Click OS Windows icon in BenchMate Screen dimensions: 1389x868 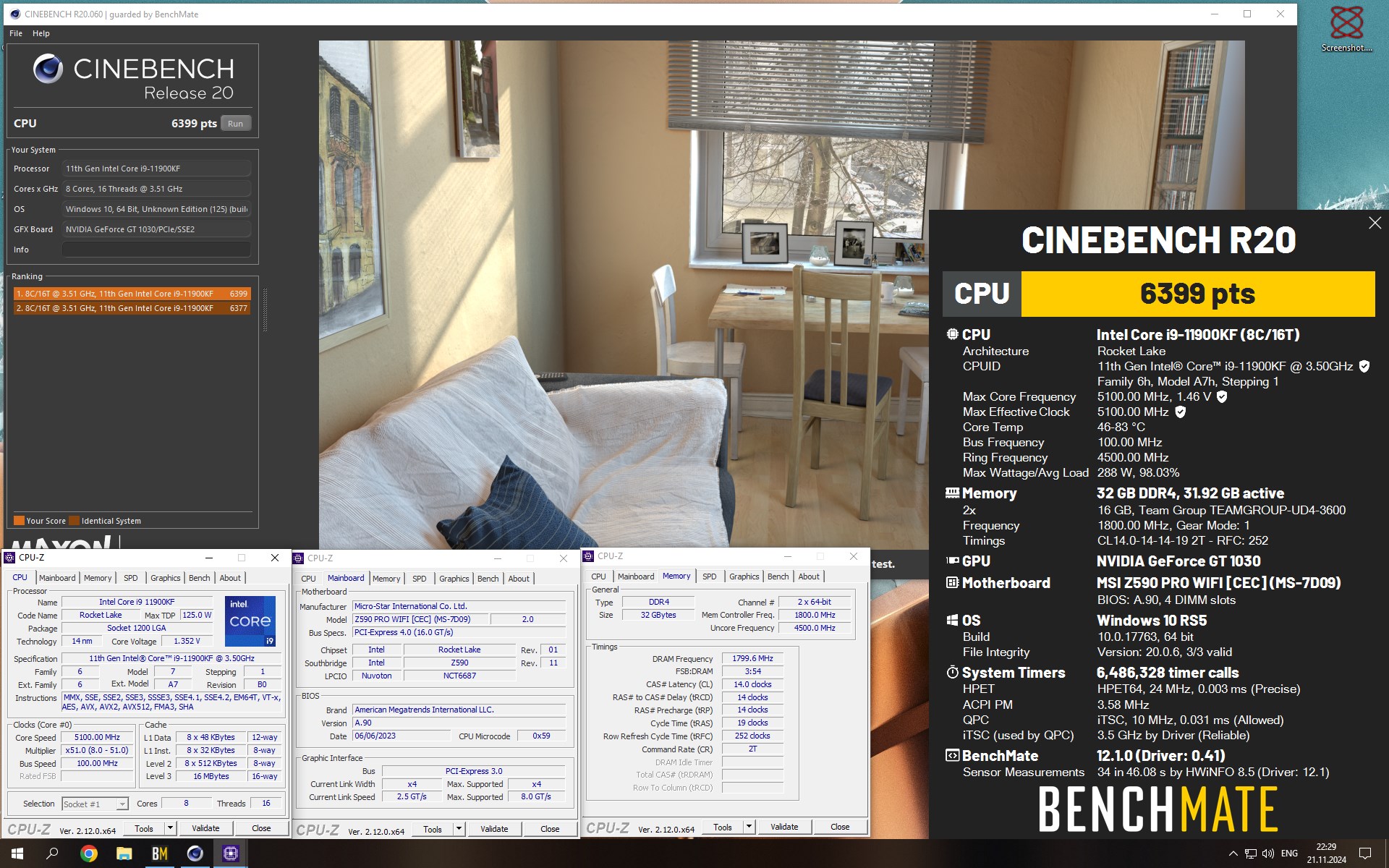(952, 620)
